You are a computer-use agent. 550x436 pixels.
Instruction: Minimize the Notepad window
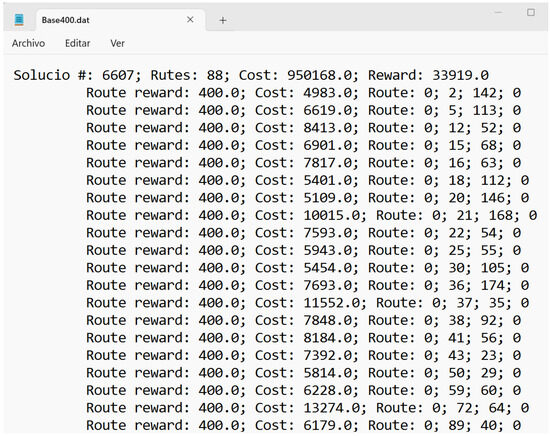tap(498, 13)
